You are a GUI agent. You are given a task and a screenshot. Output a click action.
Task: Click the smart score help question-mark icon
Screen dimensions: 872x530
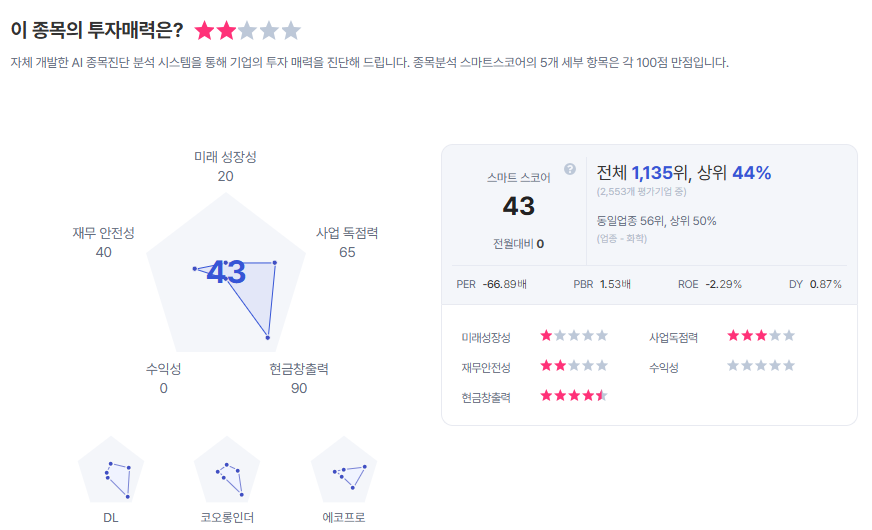pos(570,169)
